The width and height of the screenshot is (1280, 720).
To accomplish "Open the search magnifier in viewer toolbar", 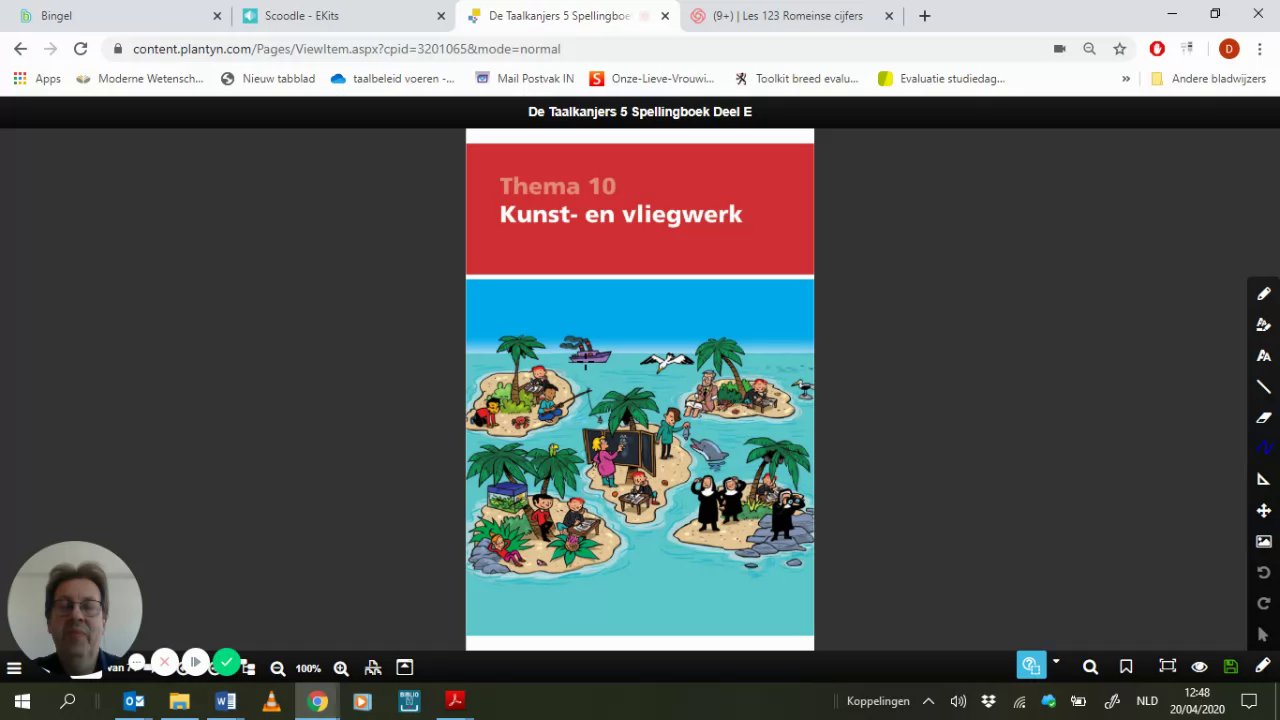I will click(1090, 667).
